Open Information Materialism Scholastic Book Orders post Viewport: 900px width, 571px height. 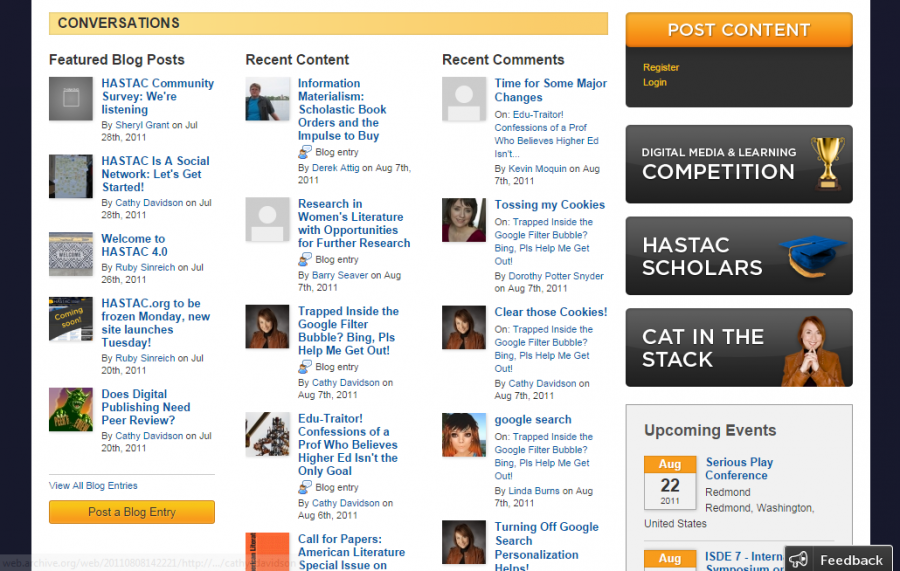[342, 110]
